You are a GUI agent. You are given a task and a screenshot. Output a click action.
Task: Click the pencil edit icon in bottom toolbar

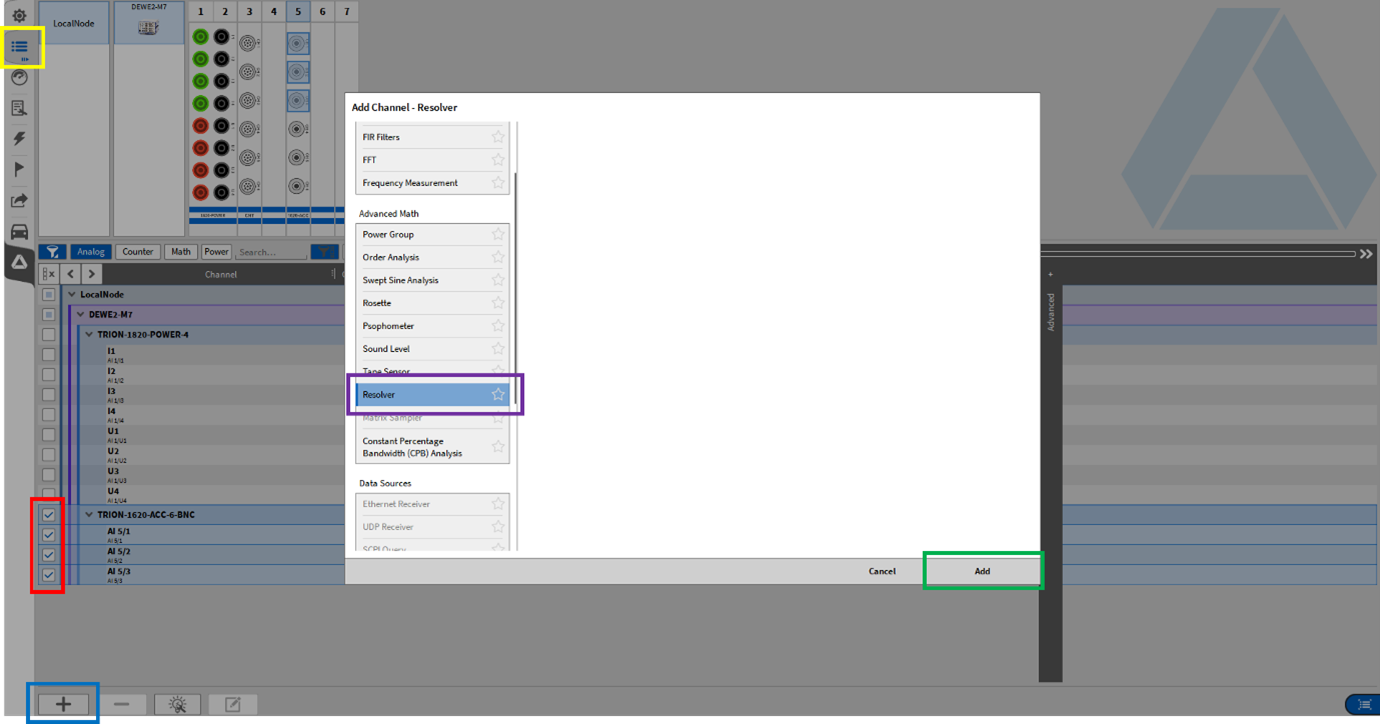point(233,704)
